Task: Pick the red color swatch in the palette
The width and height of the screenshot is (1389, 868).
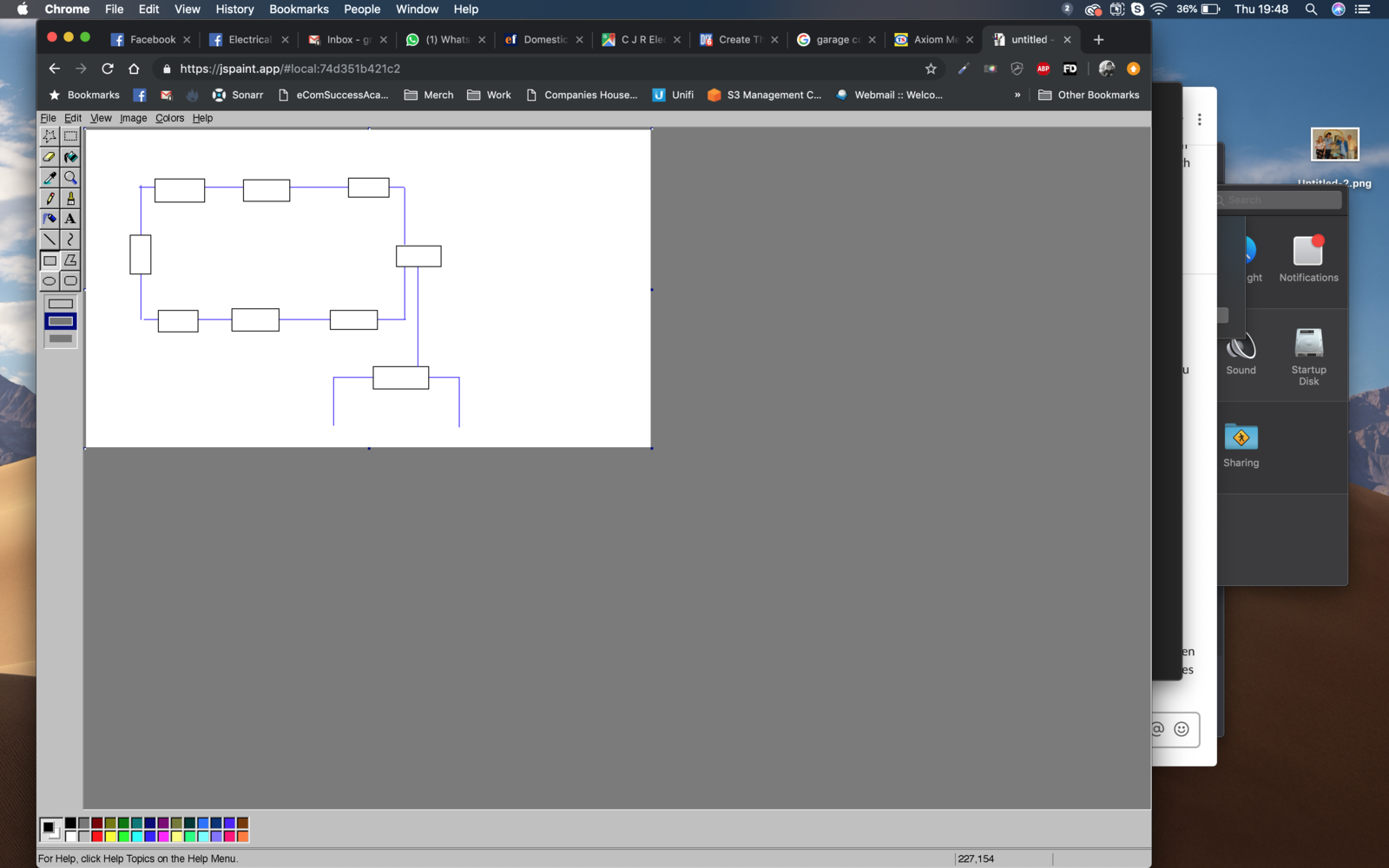Action: (97, 837)
